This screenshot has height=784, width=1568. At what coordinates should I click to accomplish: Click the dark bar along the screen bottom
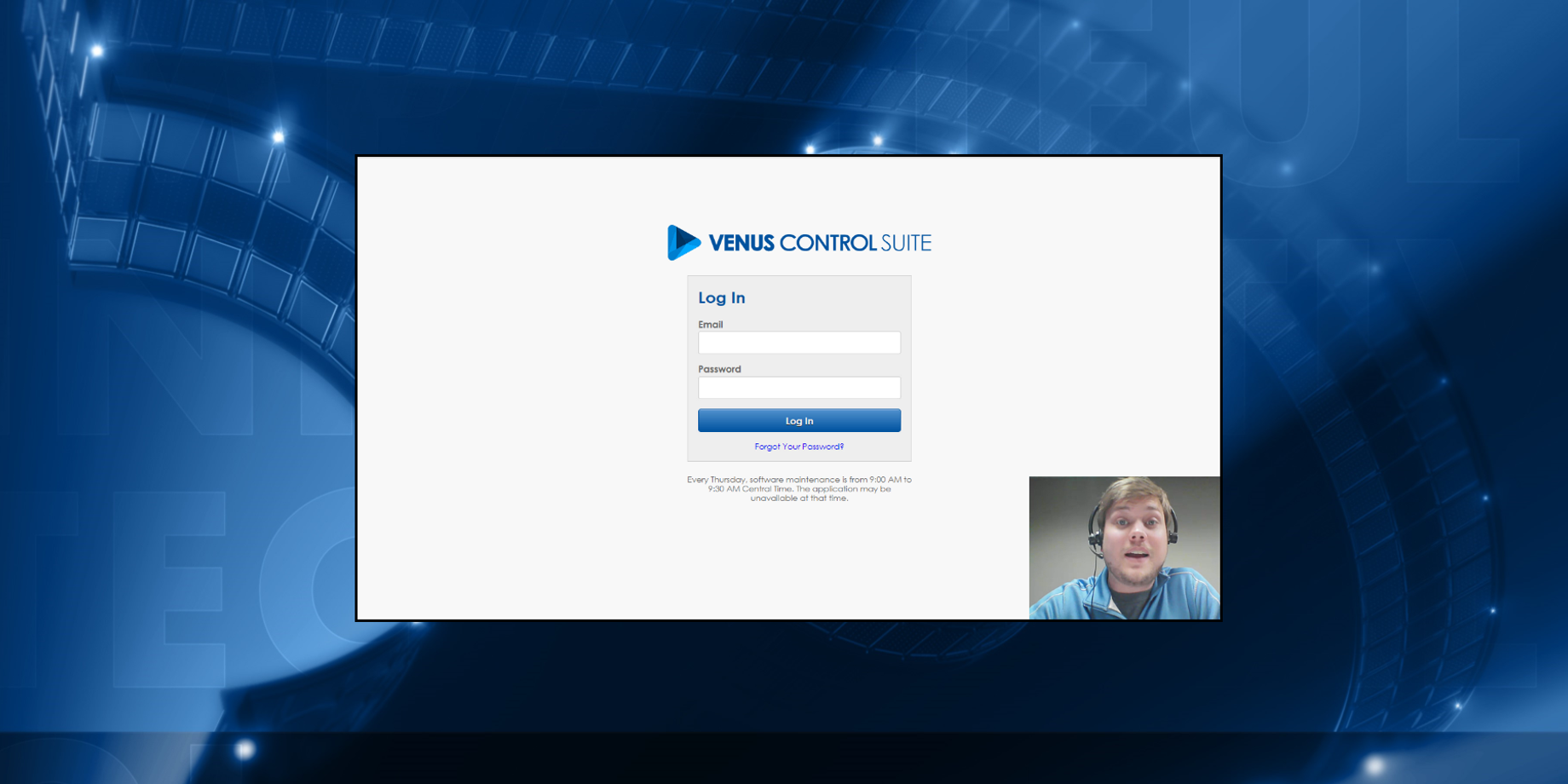pos(784,758)
